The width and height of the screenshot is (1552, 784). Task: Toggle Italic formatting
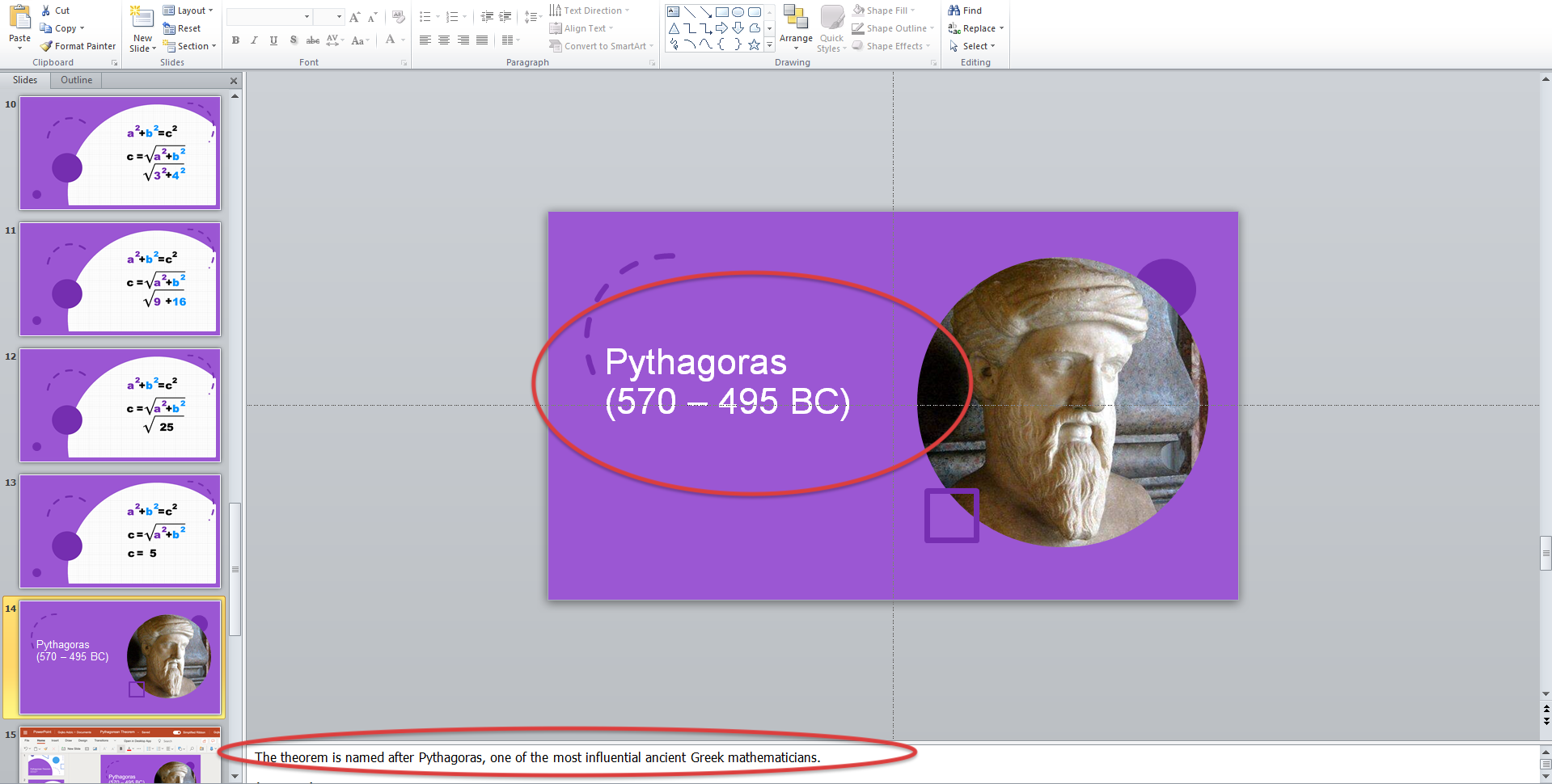tap(254, 40)
